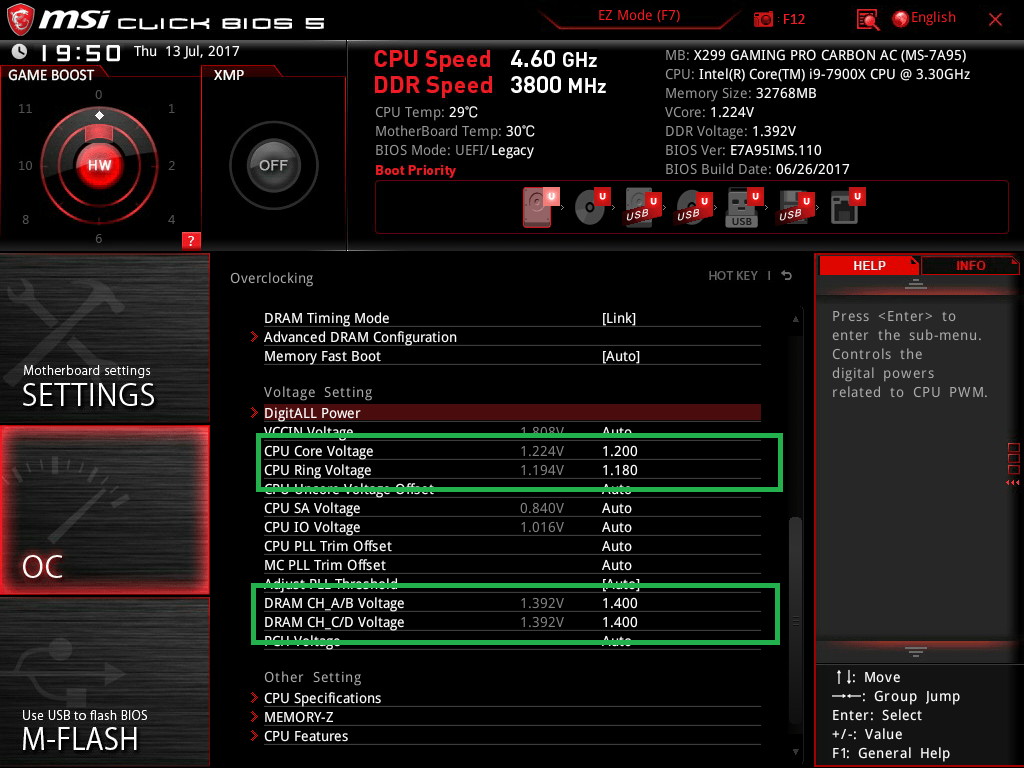This screenshot has width=1024, height=768.
Task: Click the clock icon beside the time
Action: [x=20, y=51]
